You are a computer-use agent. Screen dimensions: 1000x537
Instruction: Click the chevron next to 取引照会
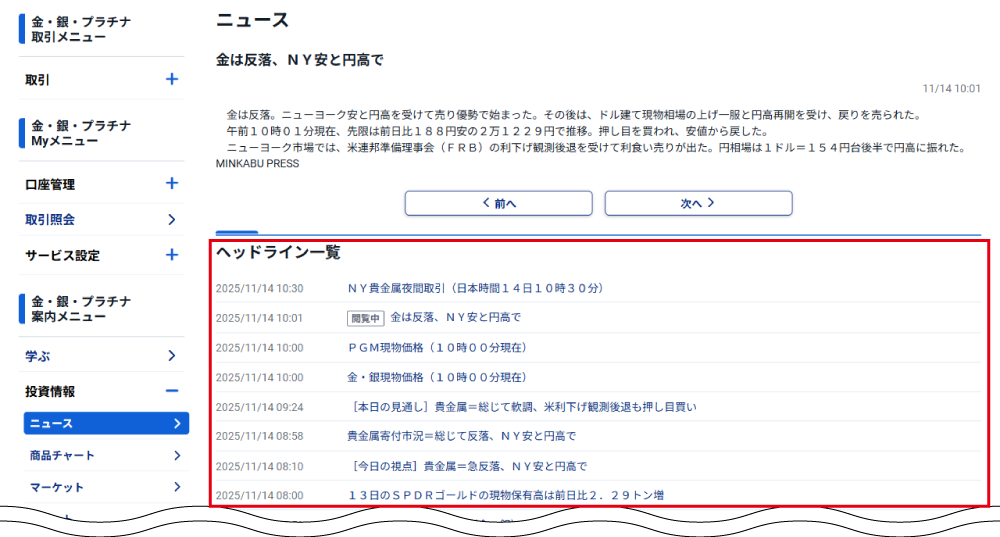pos(172,219)
